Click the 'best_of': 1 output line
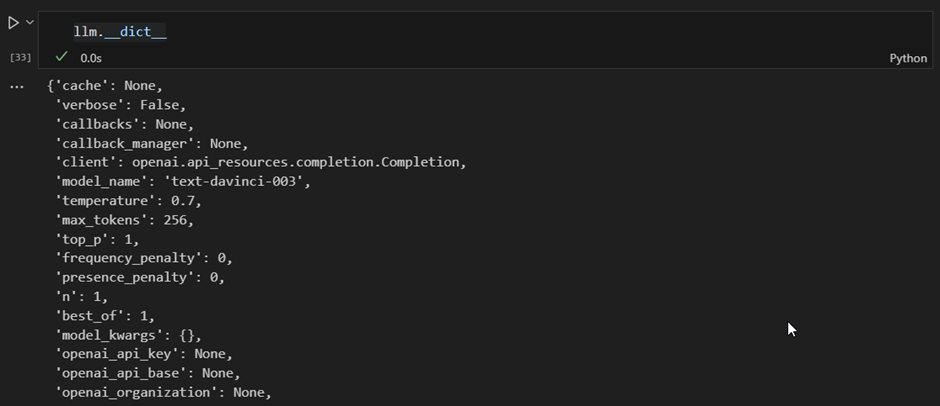Screen dimensions: 940x406 (x=105, y=315)
